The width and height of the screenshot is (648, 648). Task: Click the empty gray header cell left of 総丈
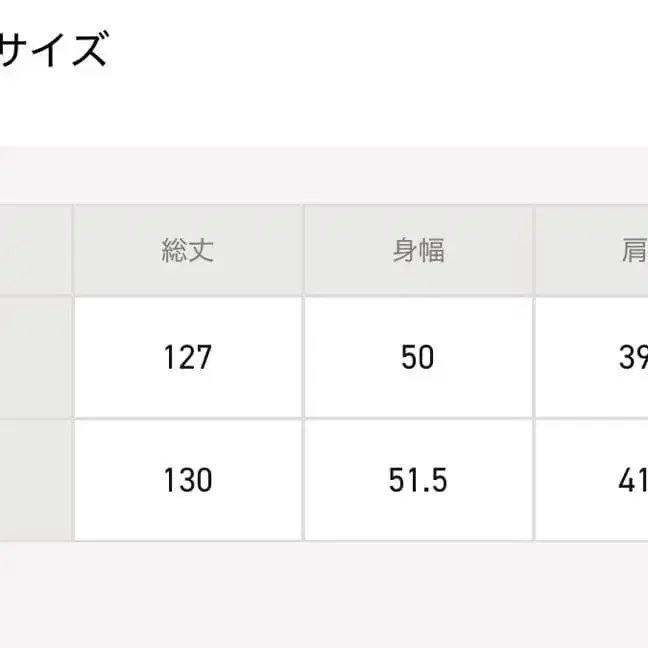pos(35,251)
